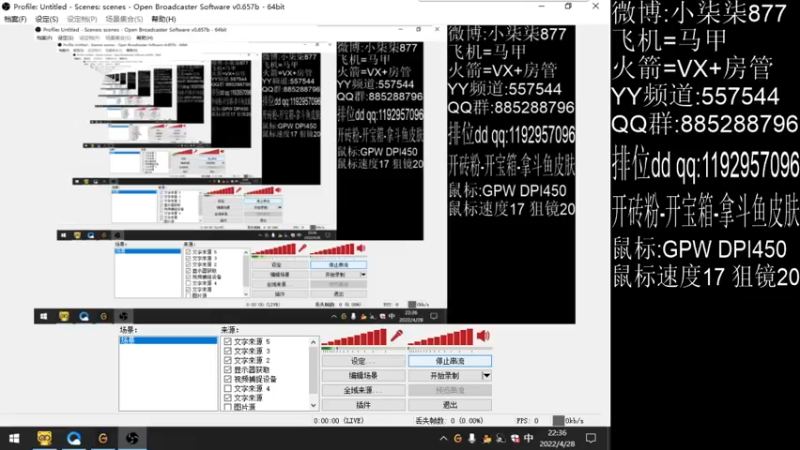The width and height of the screenshot is (800, 450).
Task: Click the 0:00:00 (LIVE) status text
Action: 338,421
